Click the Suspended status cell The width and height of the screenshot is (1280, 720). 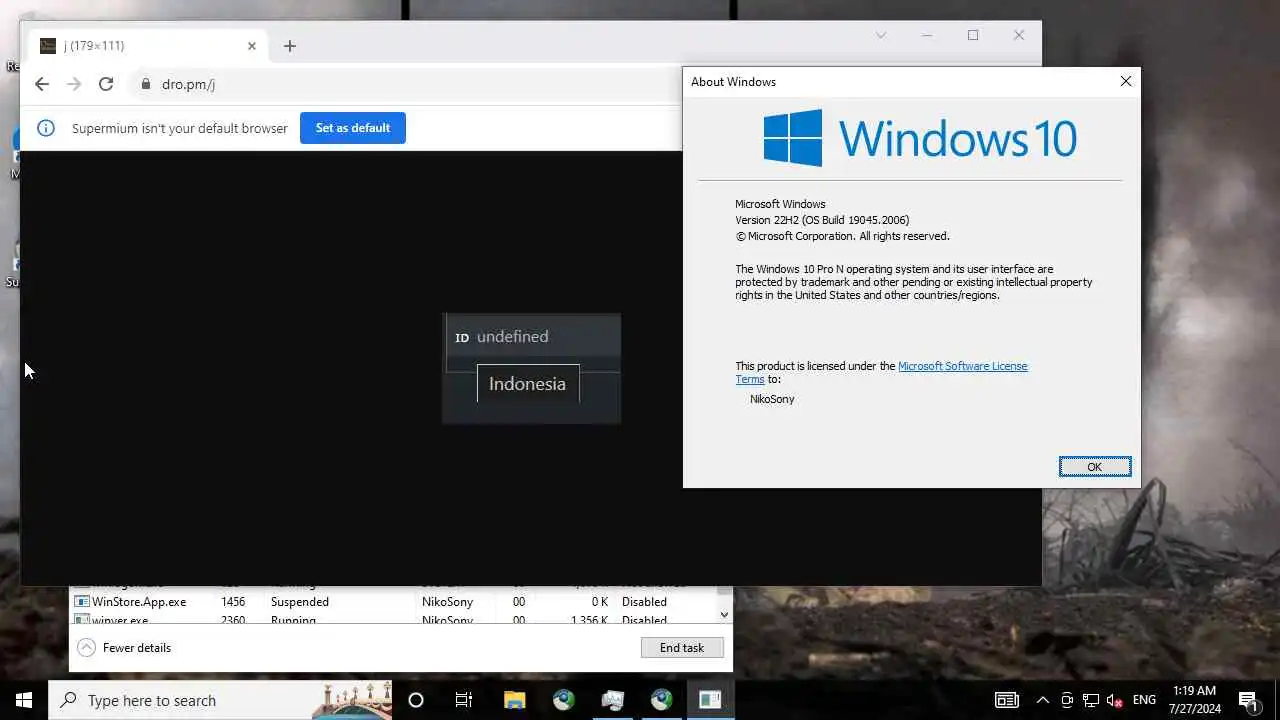[x=300, y=602]
